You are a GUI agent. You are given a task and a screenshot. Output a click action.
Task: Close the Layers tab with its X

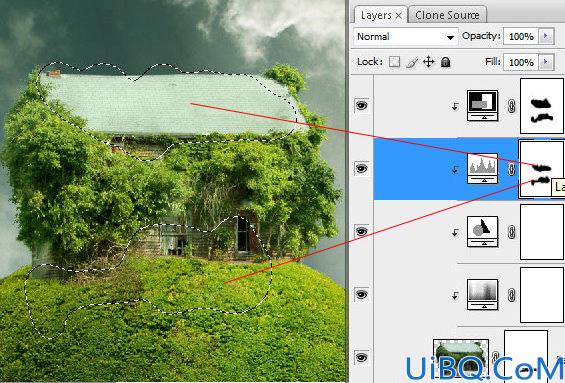[399, 15]
